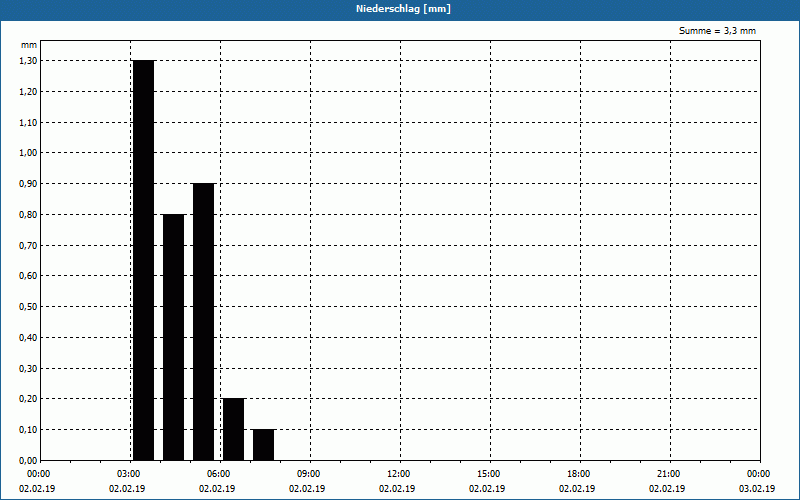Click the 15:00 time axis label
This screenshot has width=800, height=500.
click(x=490, y=474)
